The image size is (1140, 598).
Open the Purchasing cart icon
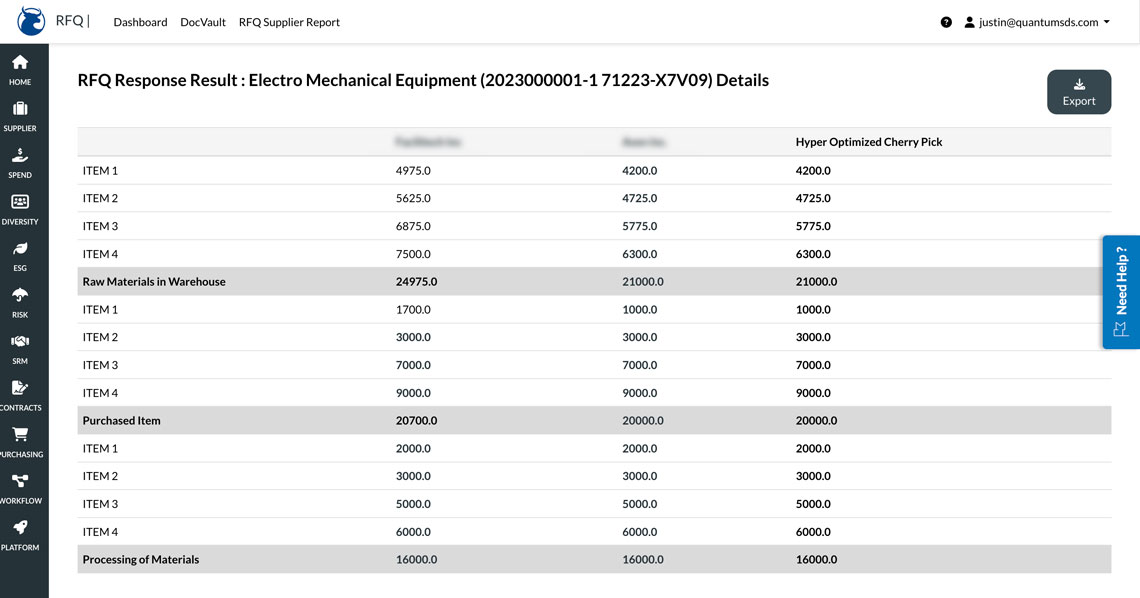pos(20,435)
